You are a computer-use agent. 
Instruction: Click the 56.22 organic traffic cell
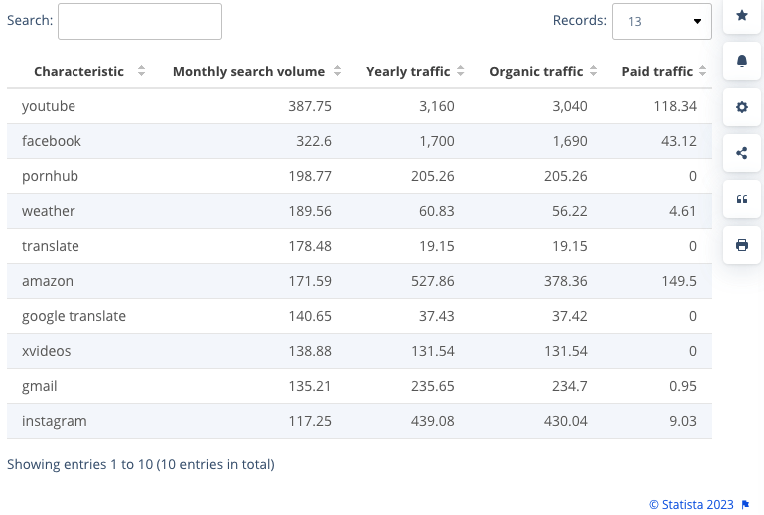point(570,211)
